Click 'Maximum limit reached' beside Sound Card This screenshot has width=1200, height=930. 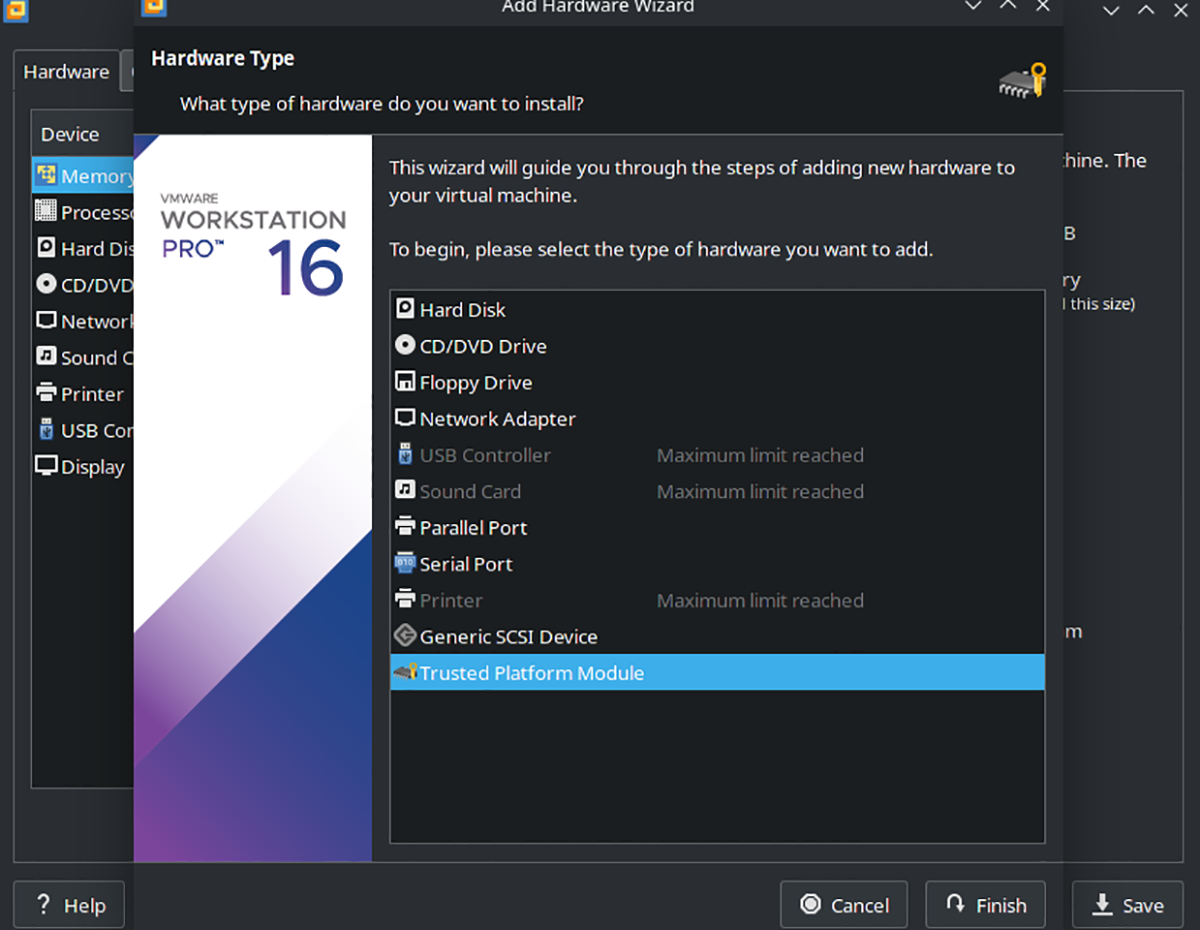pos(760,491)
